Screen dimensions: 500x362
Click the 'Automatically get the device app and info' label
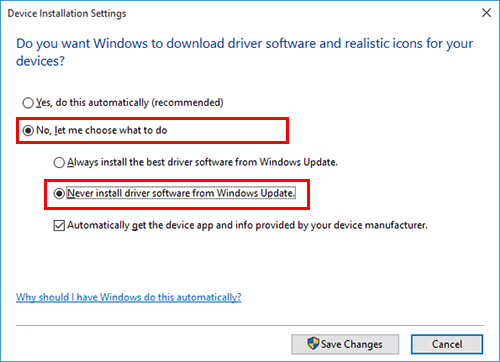click(x=247, y=226)
